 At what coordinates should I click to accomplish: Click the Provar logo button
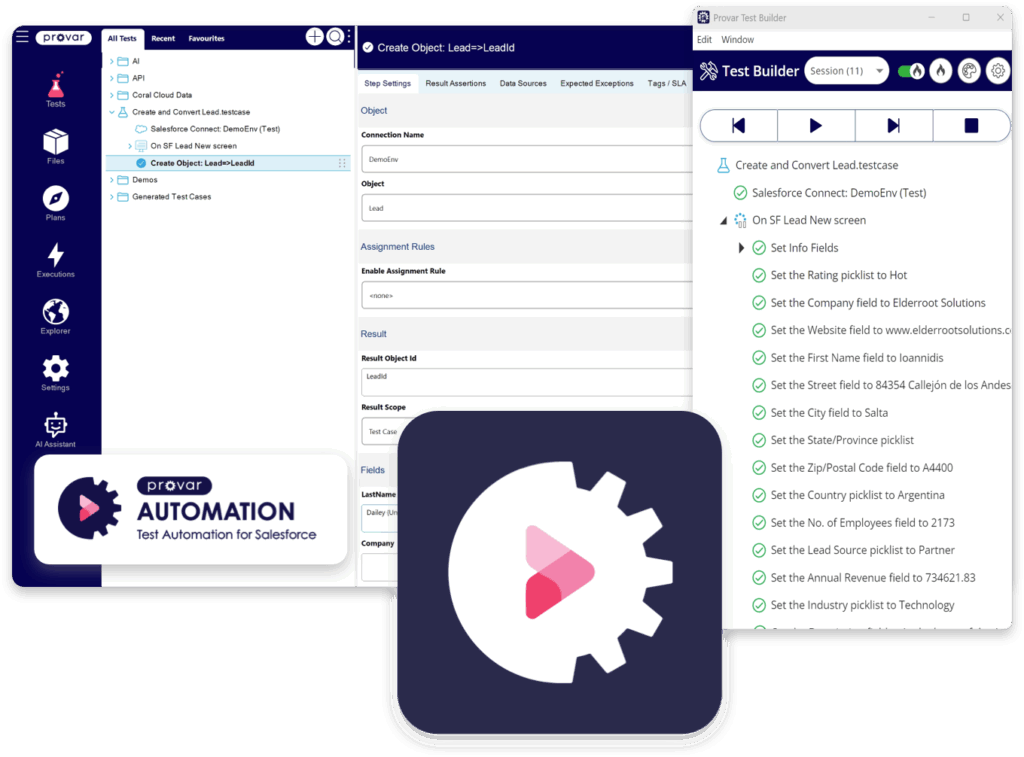point(63,37)
